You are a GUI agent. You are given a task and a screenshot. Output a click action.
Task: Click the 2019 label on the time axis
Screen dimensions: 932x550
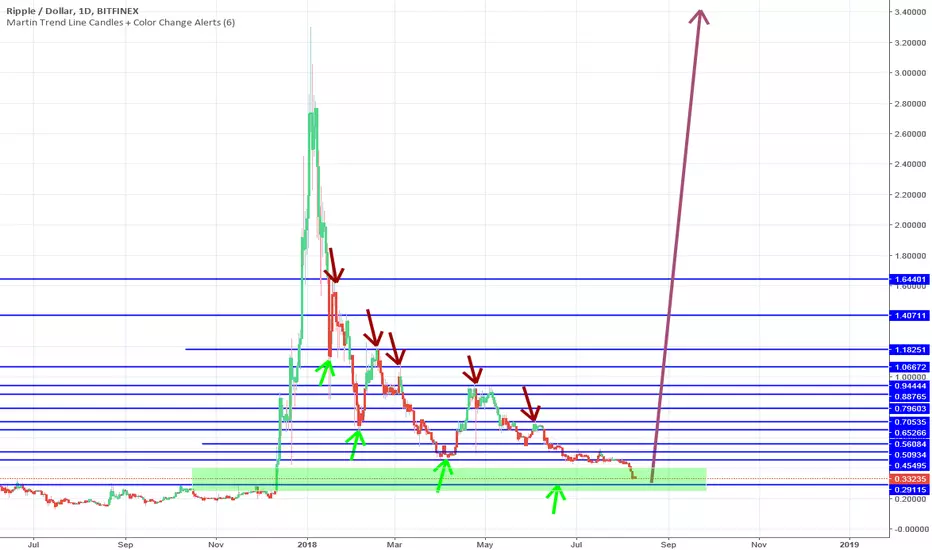849,544
